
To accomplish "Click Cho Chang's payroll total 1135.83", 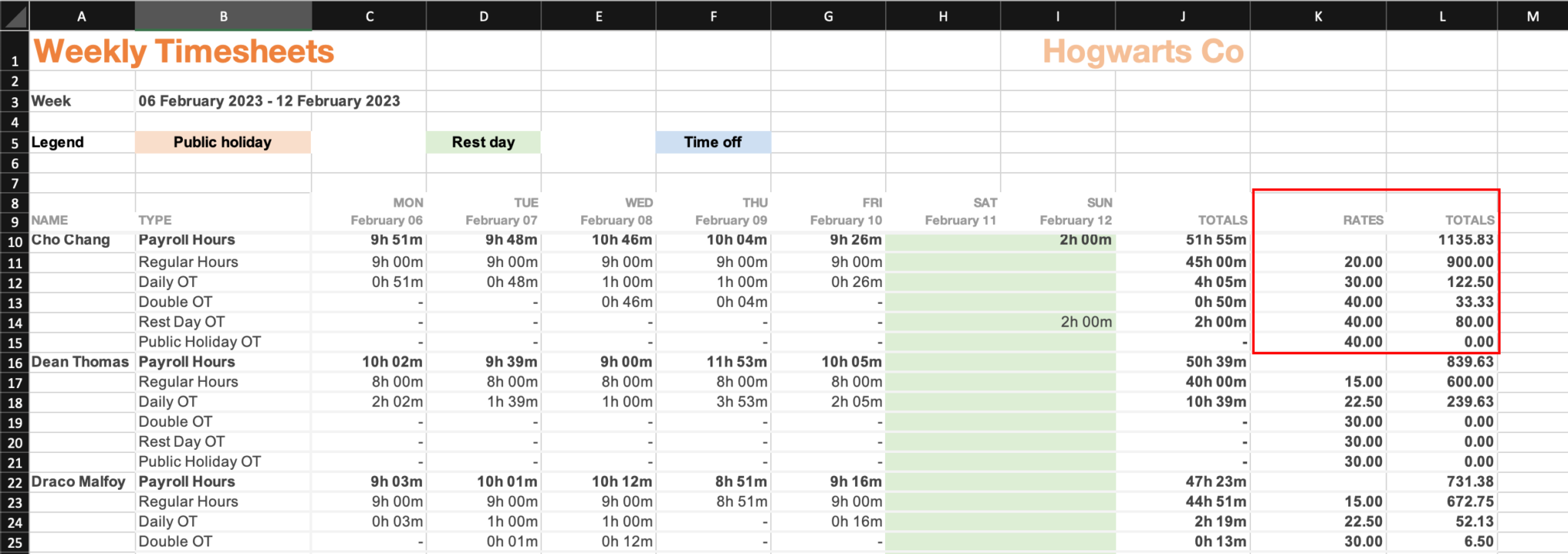I will tap(1465, 240).
